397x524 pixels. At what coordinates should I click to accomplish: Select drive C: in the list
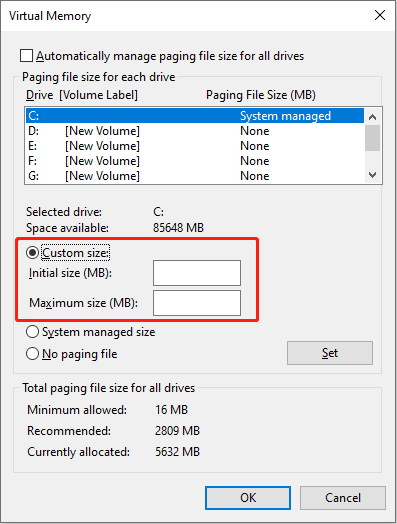coord(195,116)
